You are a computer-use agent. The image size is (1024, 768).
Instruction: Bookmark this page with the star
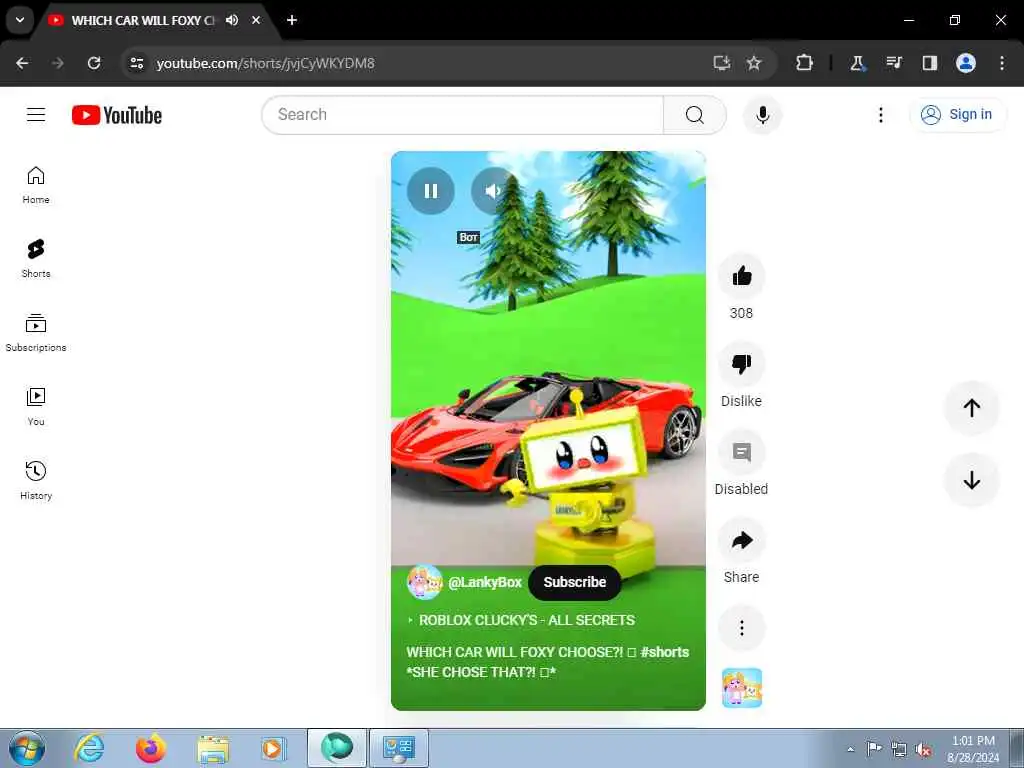(754, 63)
